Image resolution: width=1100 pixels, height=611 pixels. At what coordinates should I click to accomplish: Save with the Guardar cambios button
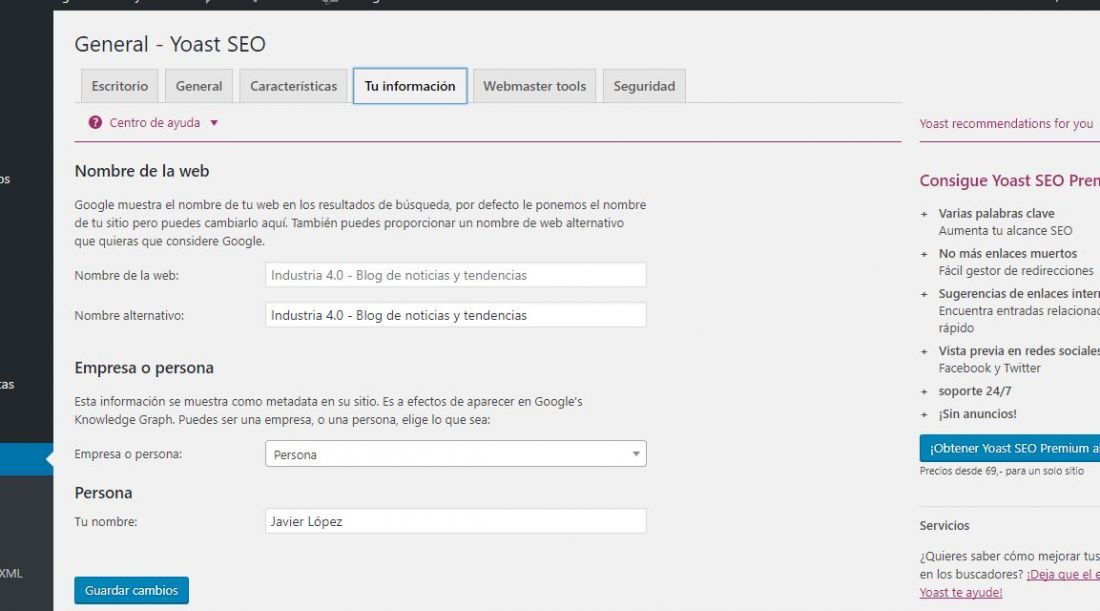[131, 590]
